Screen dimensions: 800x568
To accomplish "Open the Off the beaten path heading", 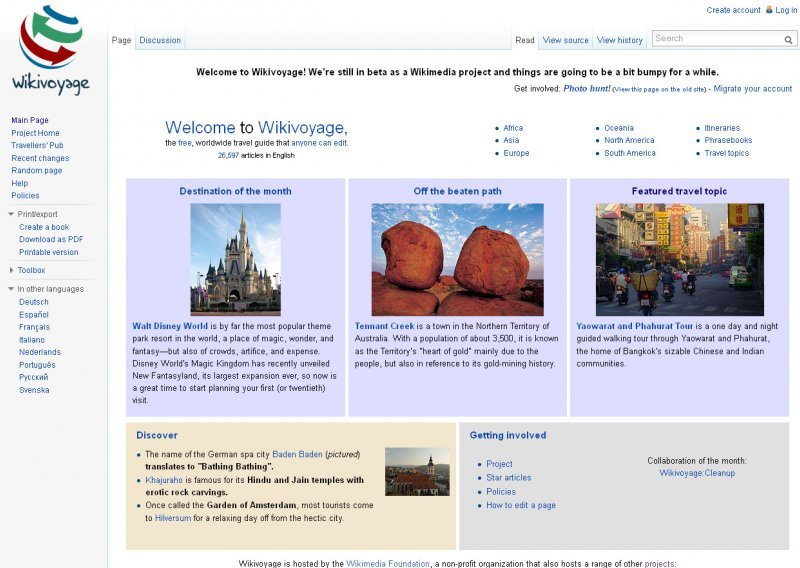I will [458, 191].
